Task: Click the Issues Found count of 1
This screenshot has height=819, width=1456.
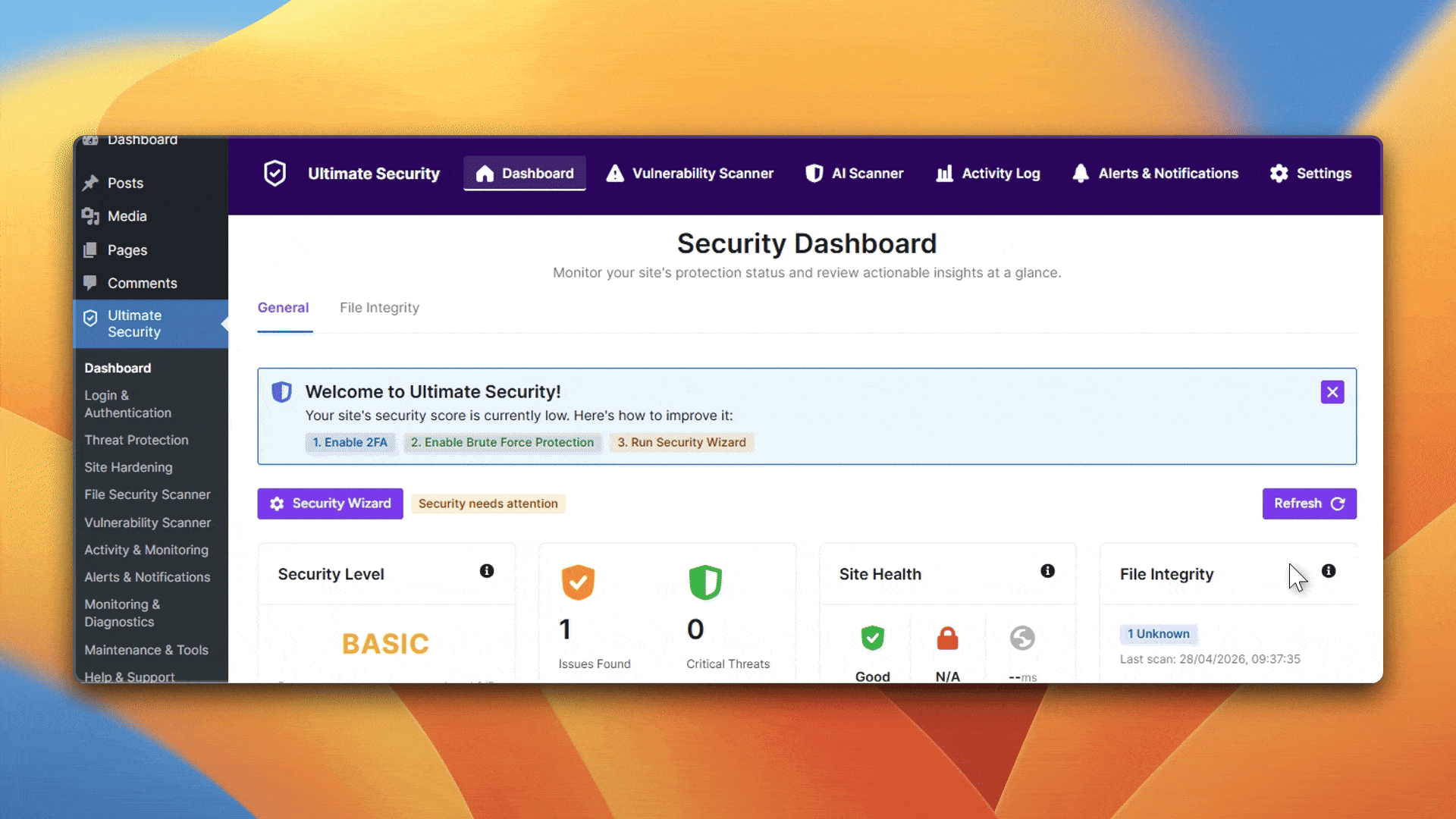Action: 565,629
